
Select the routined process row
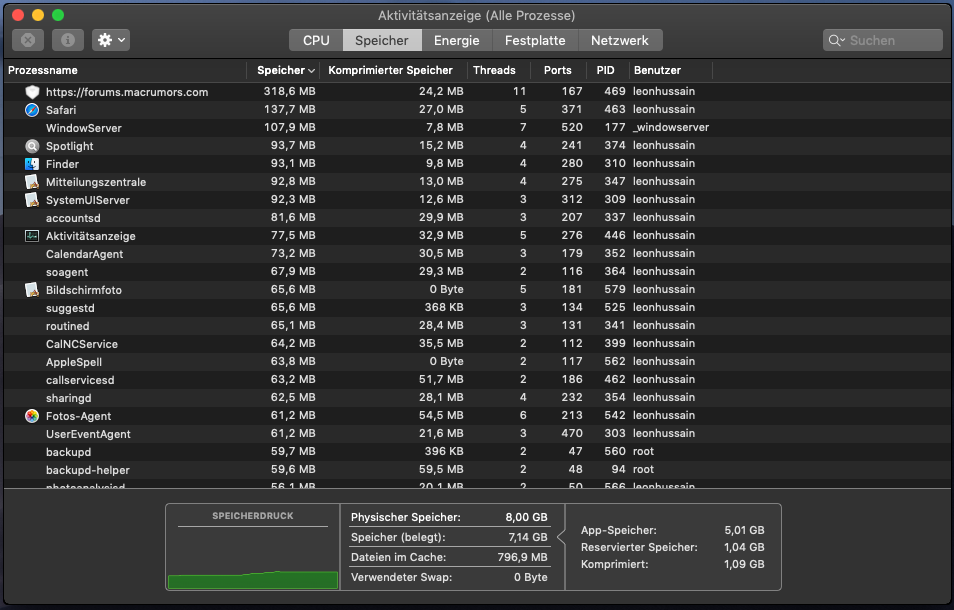[477, 326]
